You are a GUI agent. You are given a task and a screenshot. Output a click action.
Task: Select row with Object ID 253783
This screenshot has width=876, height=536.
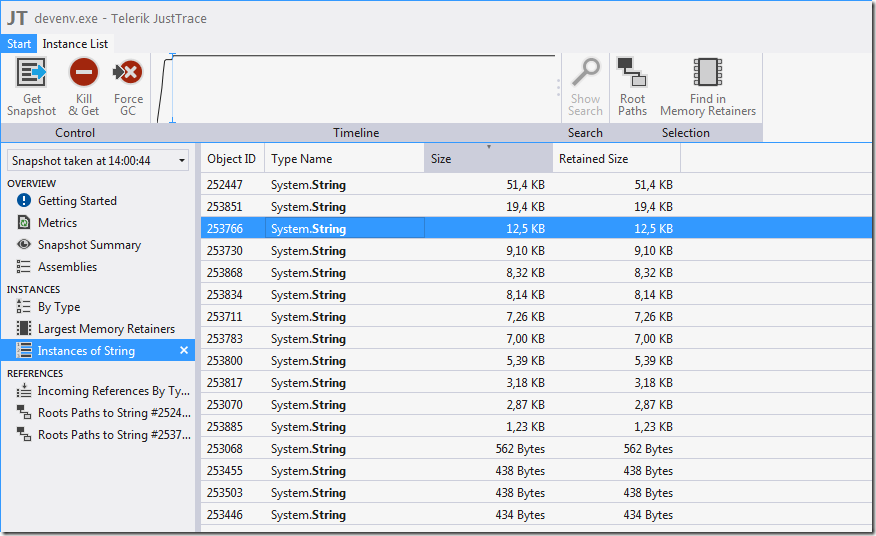click(536, 338)
